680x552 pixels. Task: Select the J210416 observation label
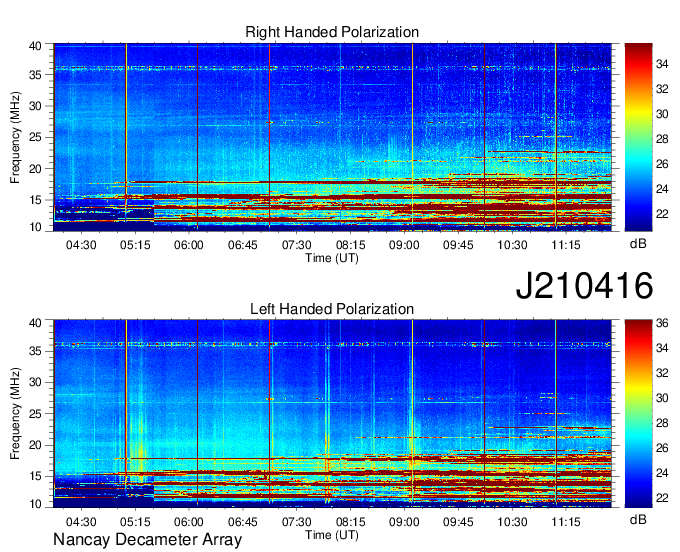pyautogui.click(x=584, y=285)
